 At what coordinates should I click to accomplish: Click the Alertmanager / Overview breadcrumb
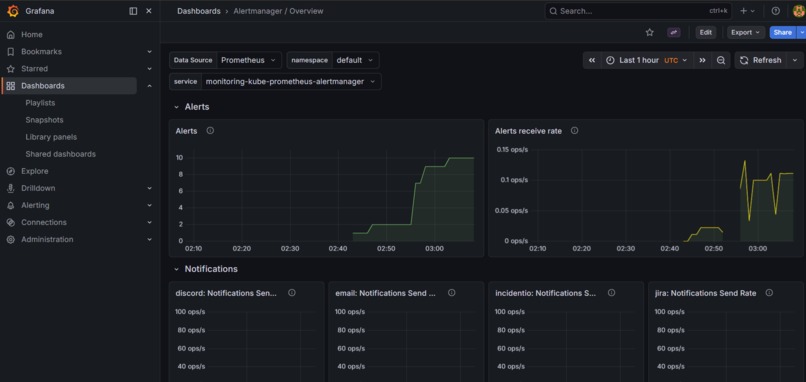point(278,11)
